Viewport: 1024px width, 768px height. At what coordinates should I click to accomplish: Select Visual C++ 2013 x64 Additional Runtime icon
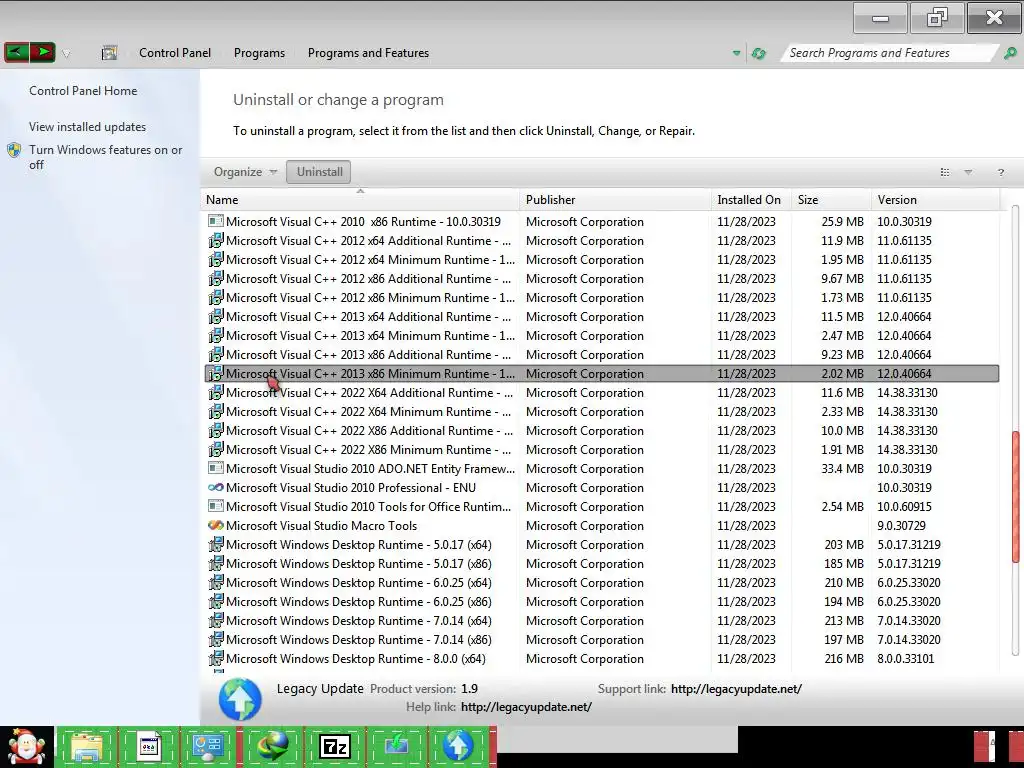coord(216,317)
